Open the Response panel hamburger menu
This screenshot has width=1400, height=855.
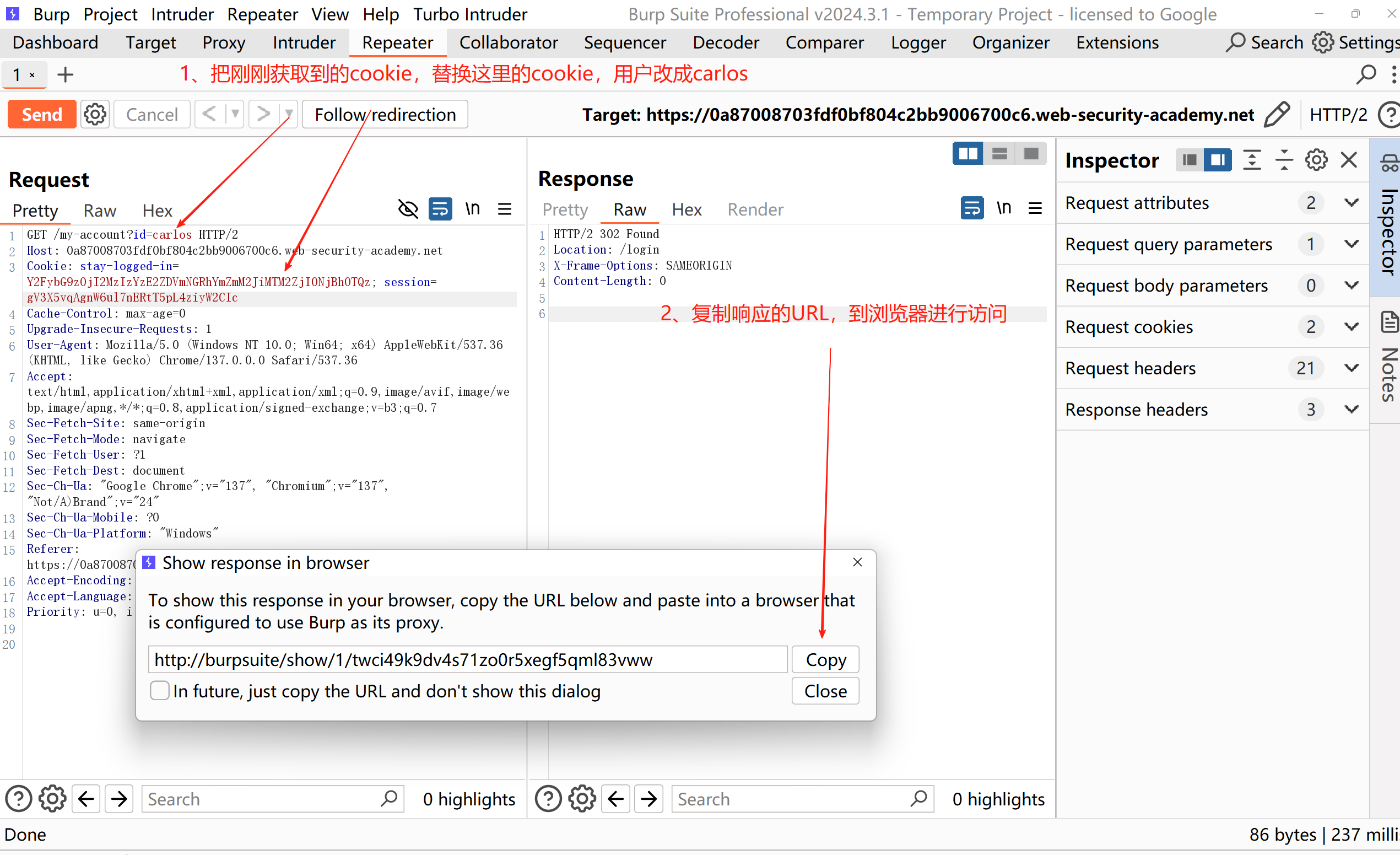tap(1035, 208)
